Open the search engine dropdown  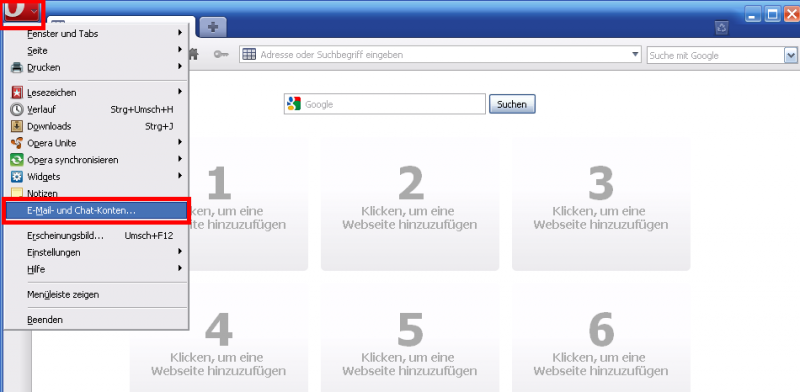[791, 55]
